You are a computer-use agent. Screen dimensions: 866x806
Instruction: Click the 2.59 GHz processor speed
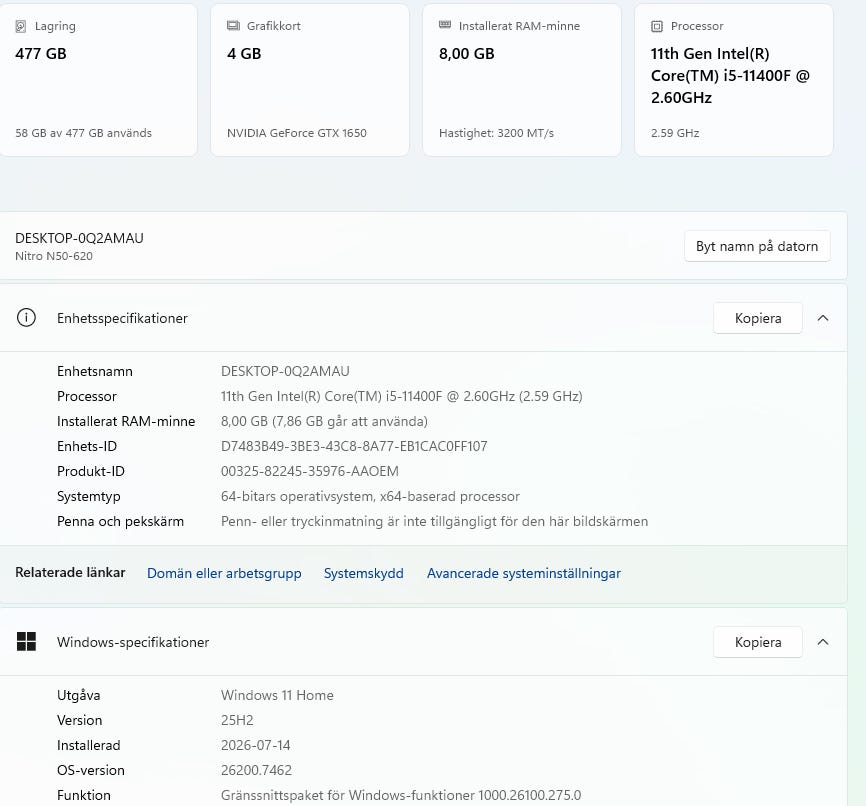tap(675, 133)
